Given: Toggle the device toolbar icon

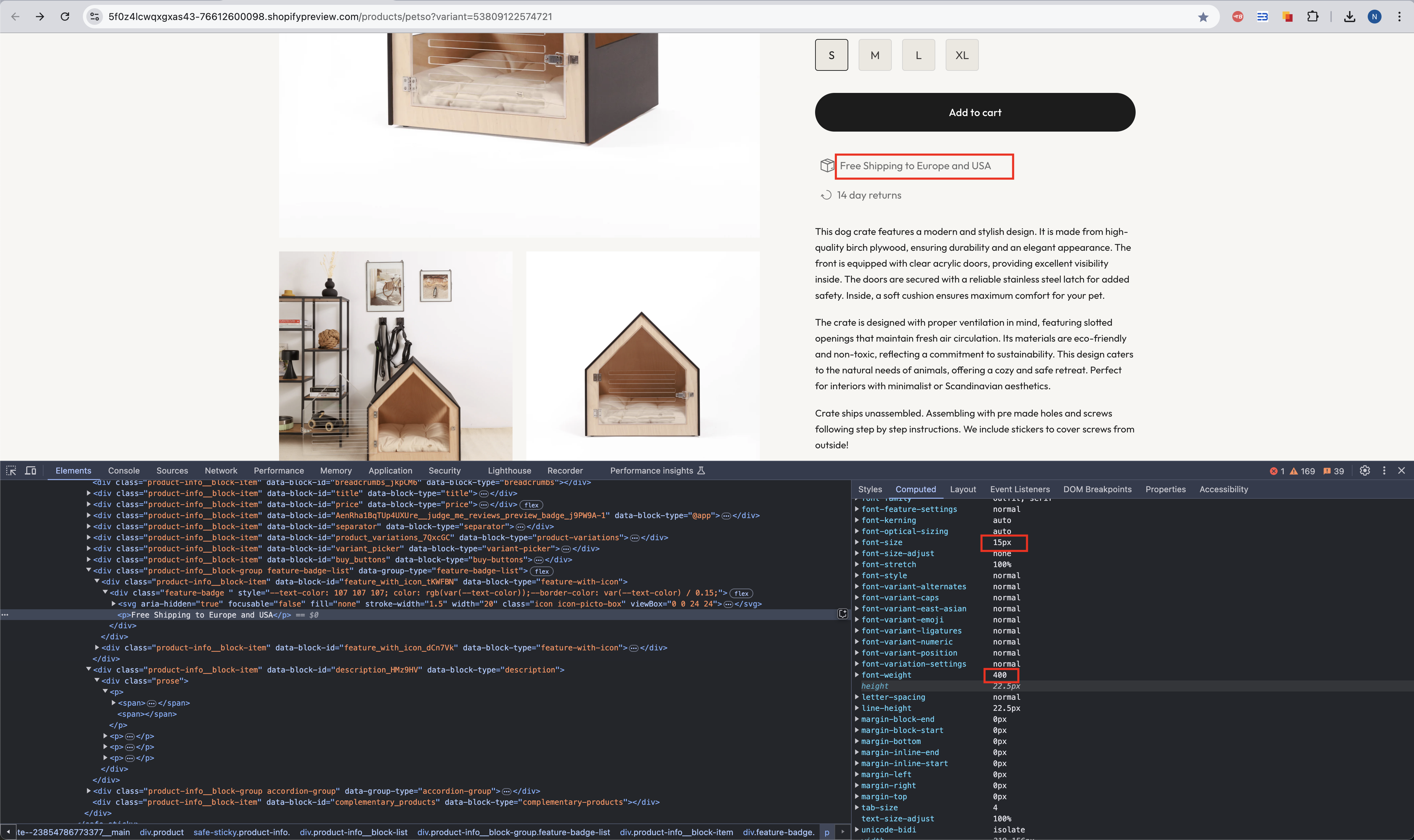Looking at the screenshot, I should pos(31,470).
